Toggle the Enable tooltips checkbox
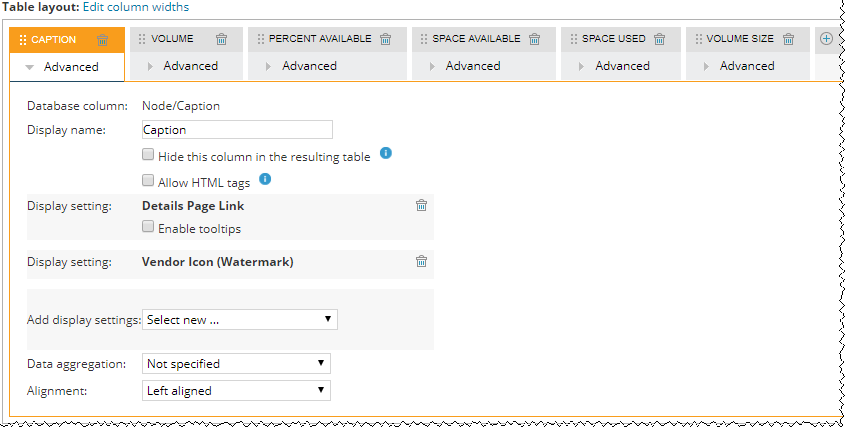The width and height of the screenshot is (845, 427). 148,228
